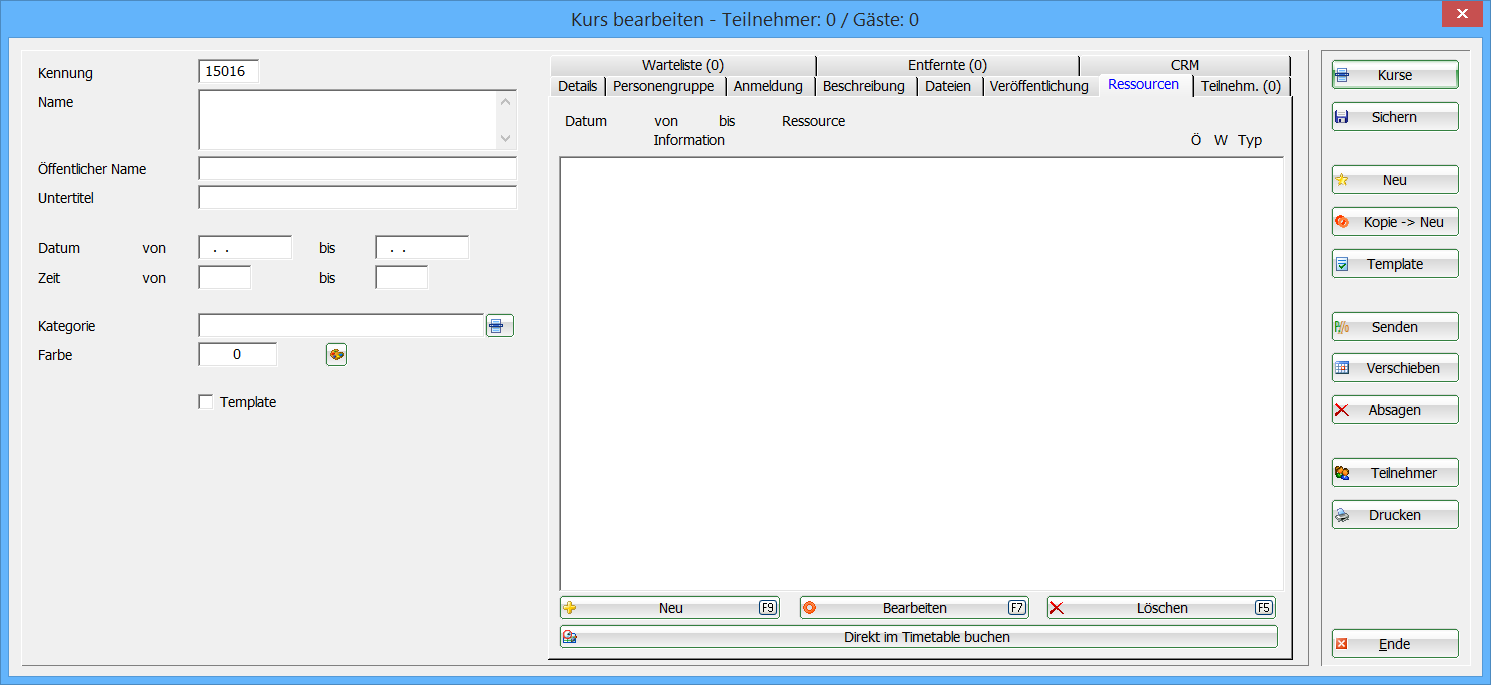The image size is (1491, 685).
Task: Click Verschieben to reschedule the course
Action: (1394, 368)
